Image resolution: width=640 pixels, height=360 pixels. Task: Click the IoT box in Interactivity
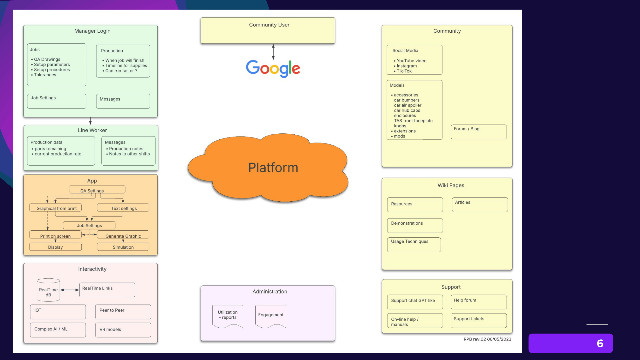58,311
